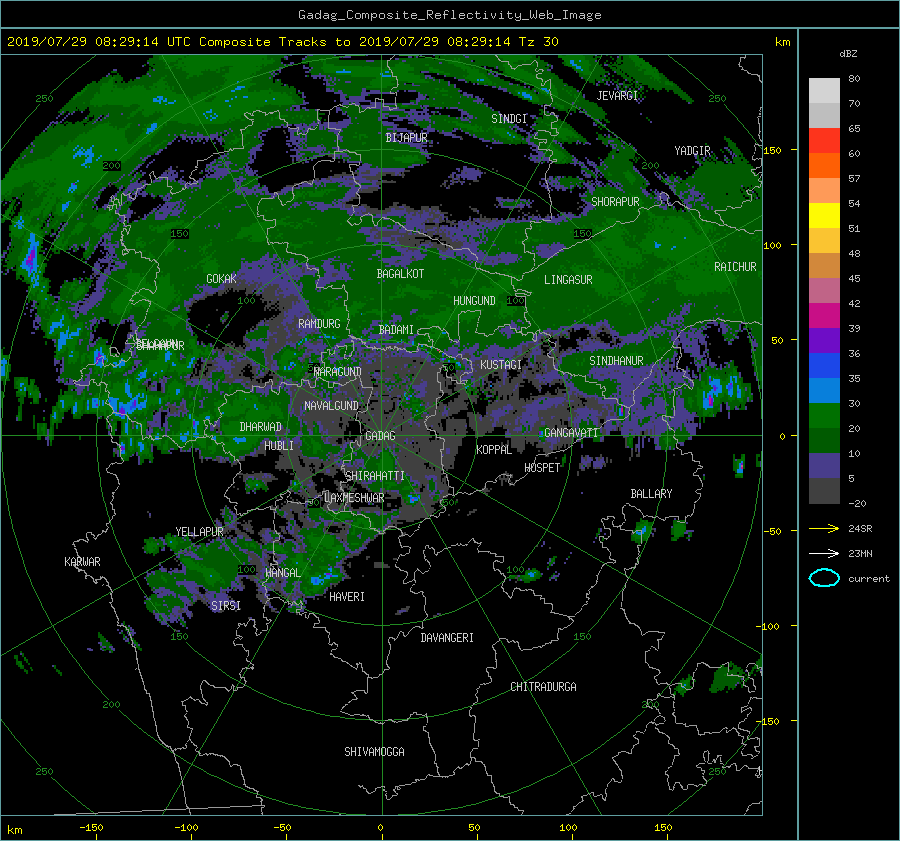Click the NAVALGUND label
Screen dimensions: 900x841
(x=331, y=406)
